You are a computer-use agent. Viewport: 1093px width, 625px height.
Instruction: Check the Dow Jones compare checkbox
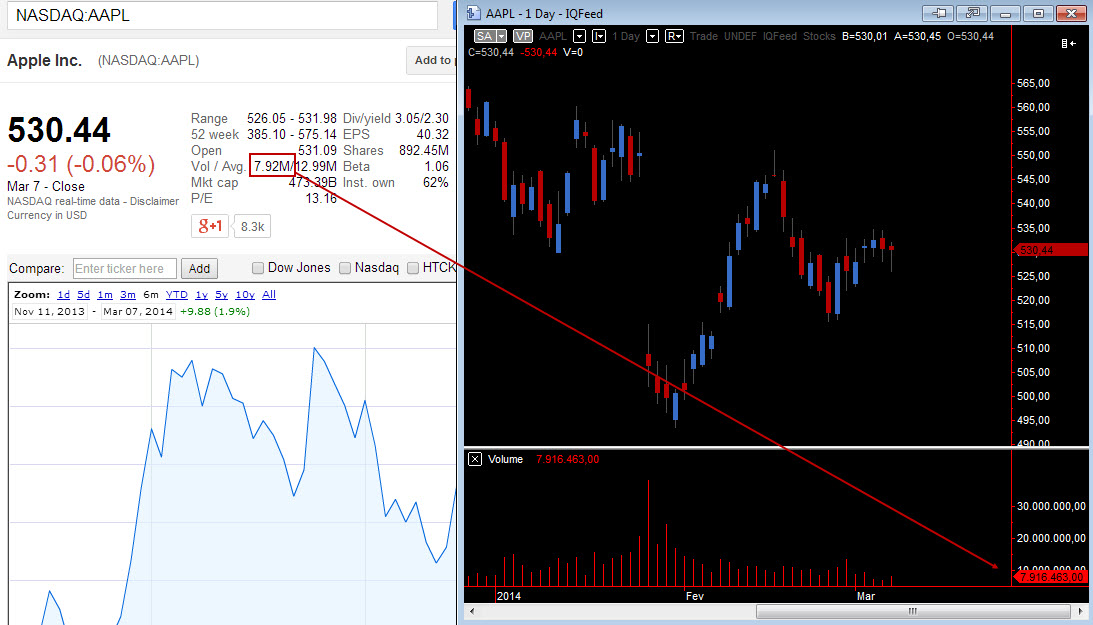pyautogui.click(x=258, y=268)
